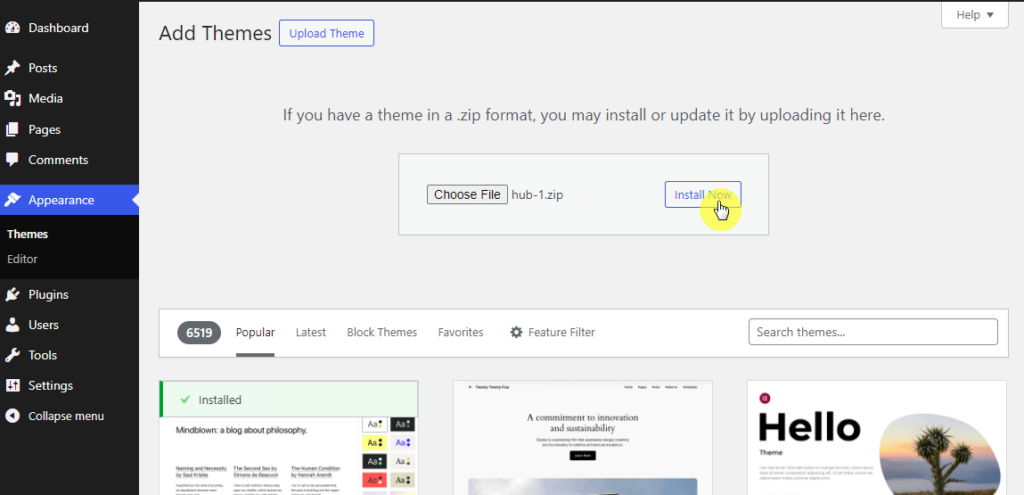Click the Plugins plug icon
Viewport: 1024px width, 495px height.
pos(12,295)
